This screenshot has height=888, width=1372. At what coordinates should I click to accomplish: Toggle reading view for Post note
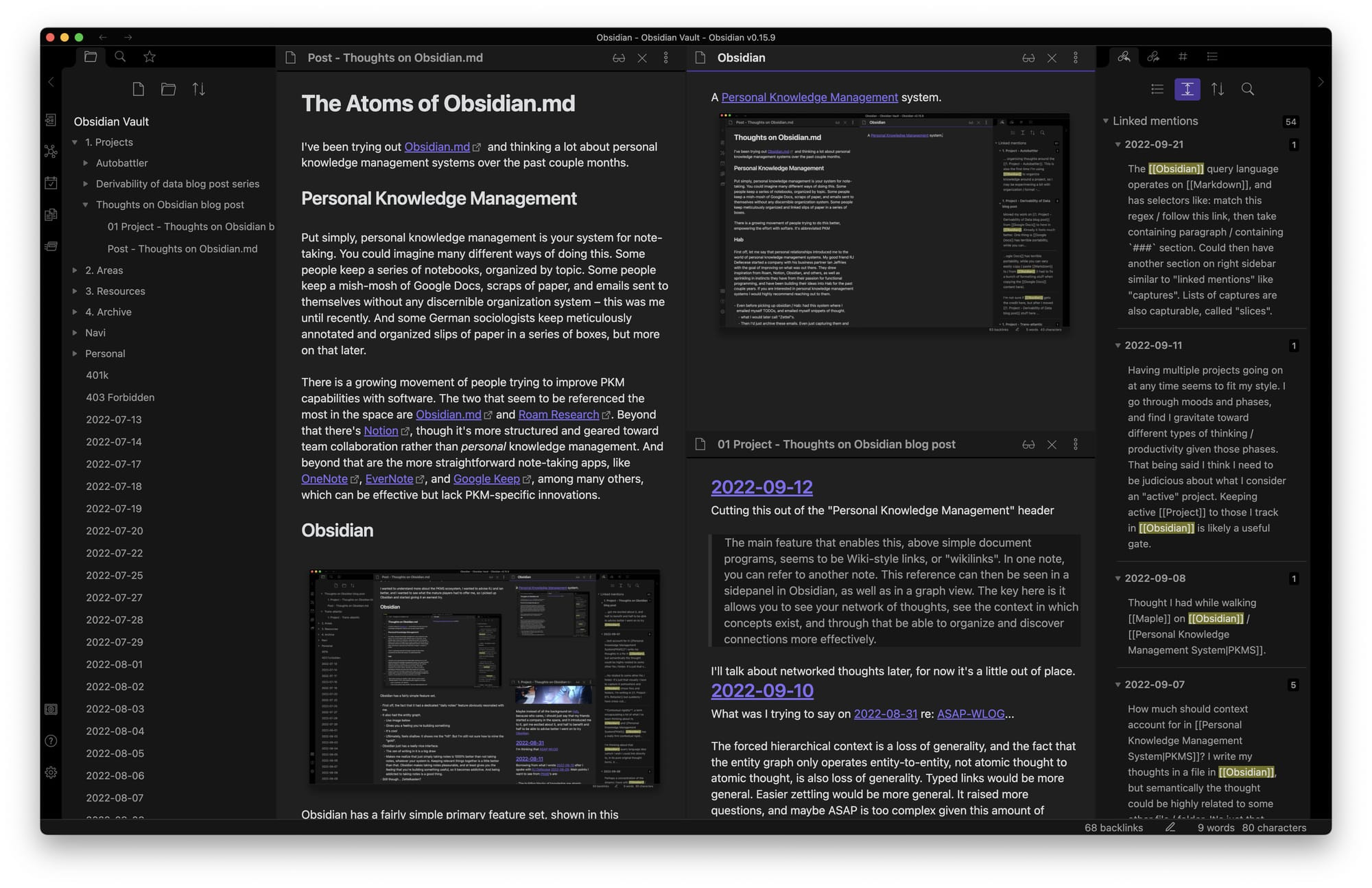[618, 58]
